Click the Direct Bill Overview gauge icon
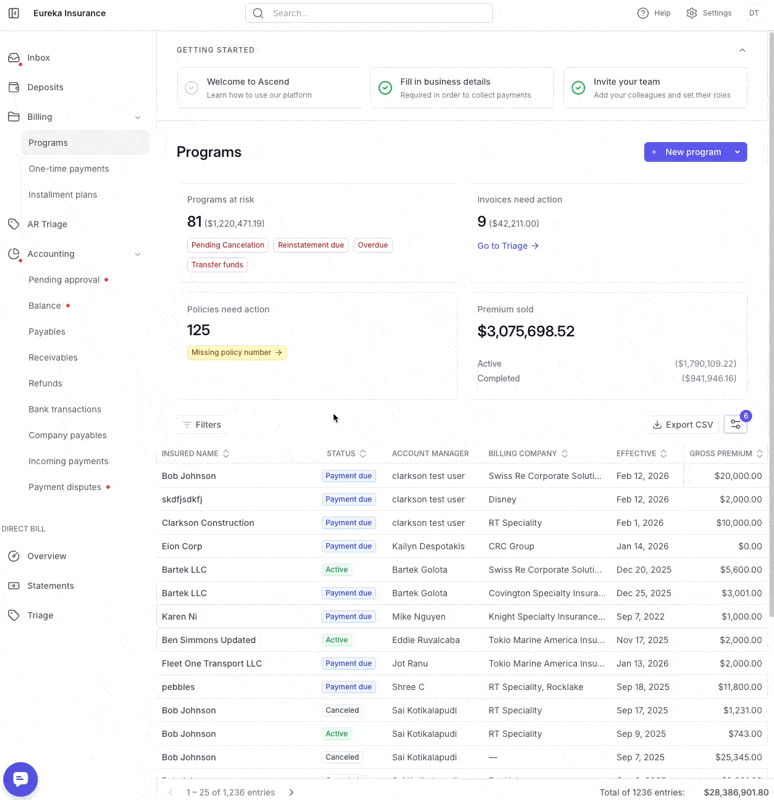Viewport: 774px width, 800px height. (x=14, y=556)
